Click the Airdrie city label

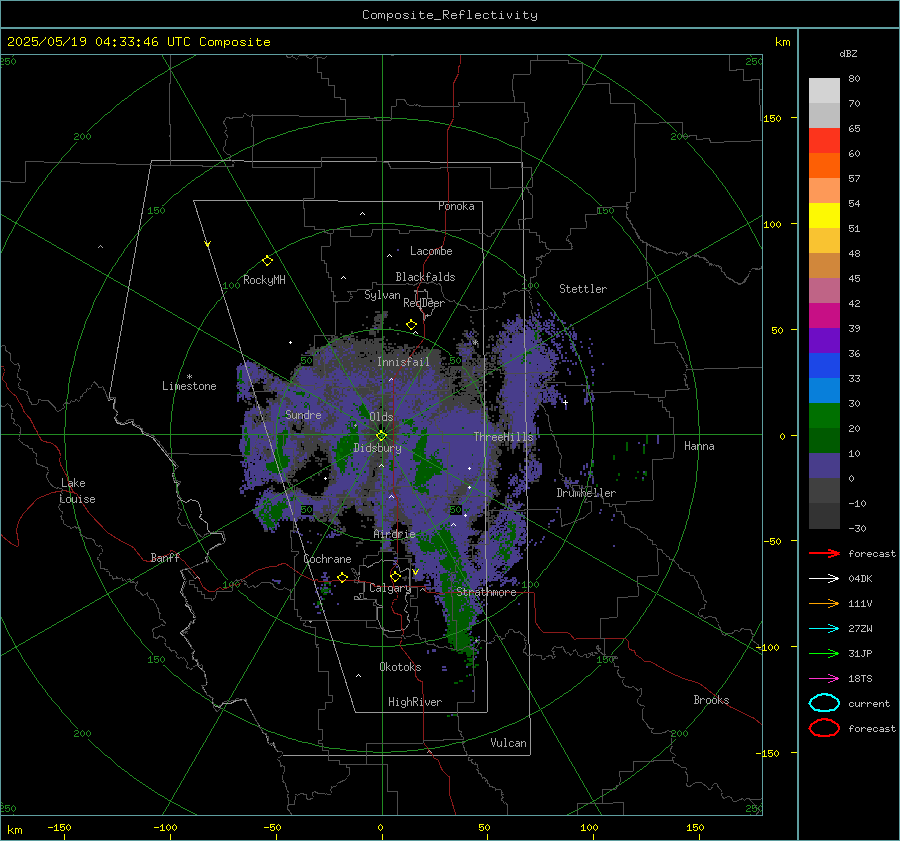click(394, 534)
